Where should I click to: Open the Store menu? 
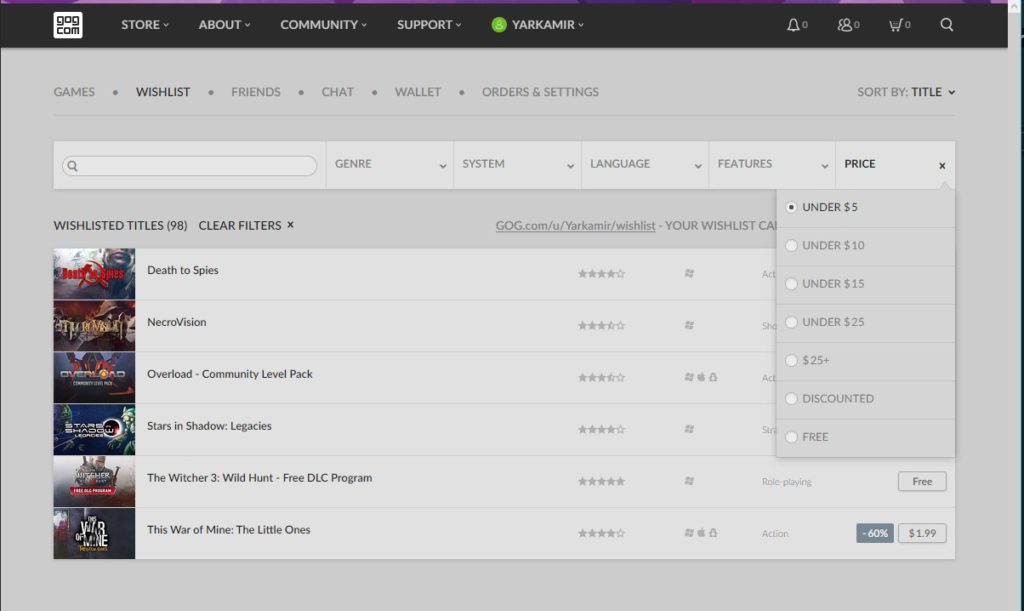pos(144,25)
